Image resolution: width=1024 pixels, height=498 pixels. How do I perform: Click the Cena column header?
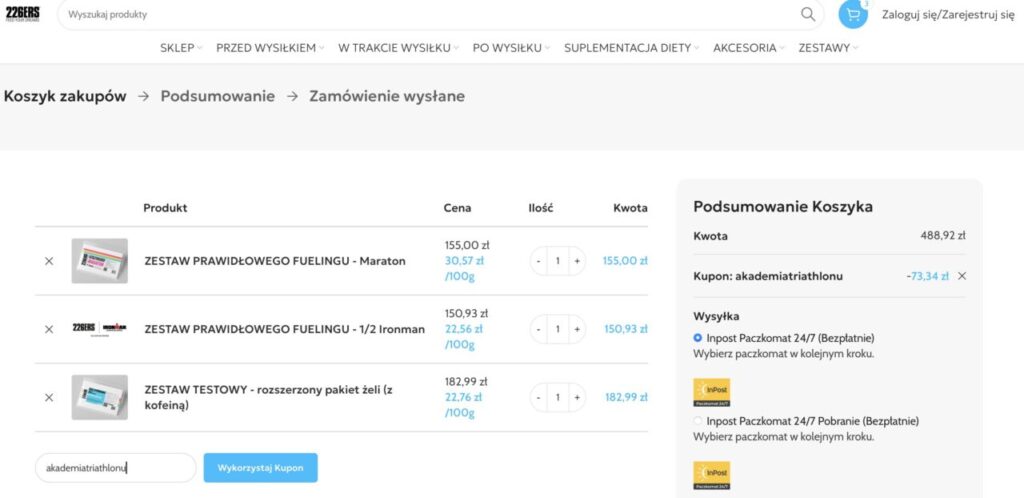457,208
